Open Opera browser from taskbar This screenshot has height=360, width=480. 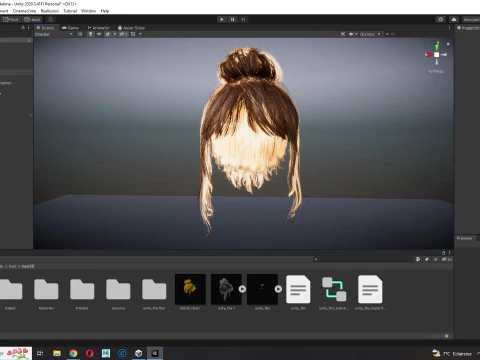(90, 353)
